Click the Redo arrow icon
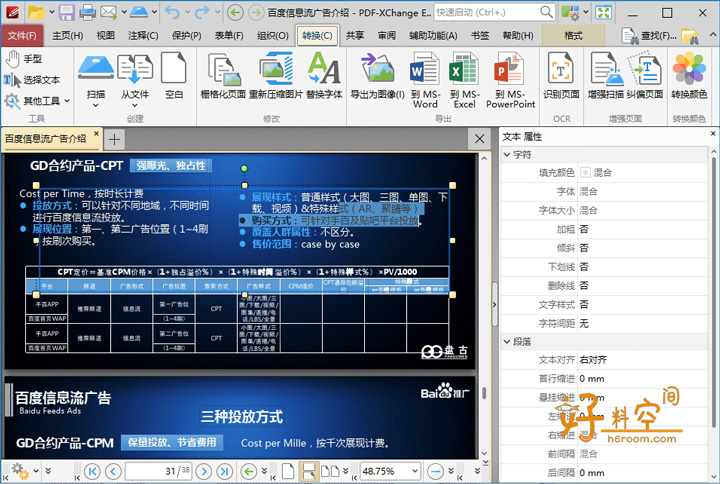This screenshot has width=720, height=484. point(202,12)
